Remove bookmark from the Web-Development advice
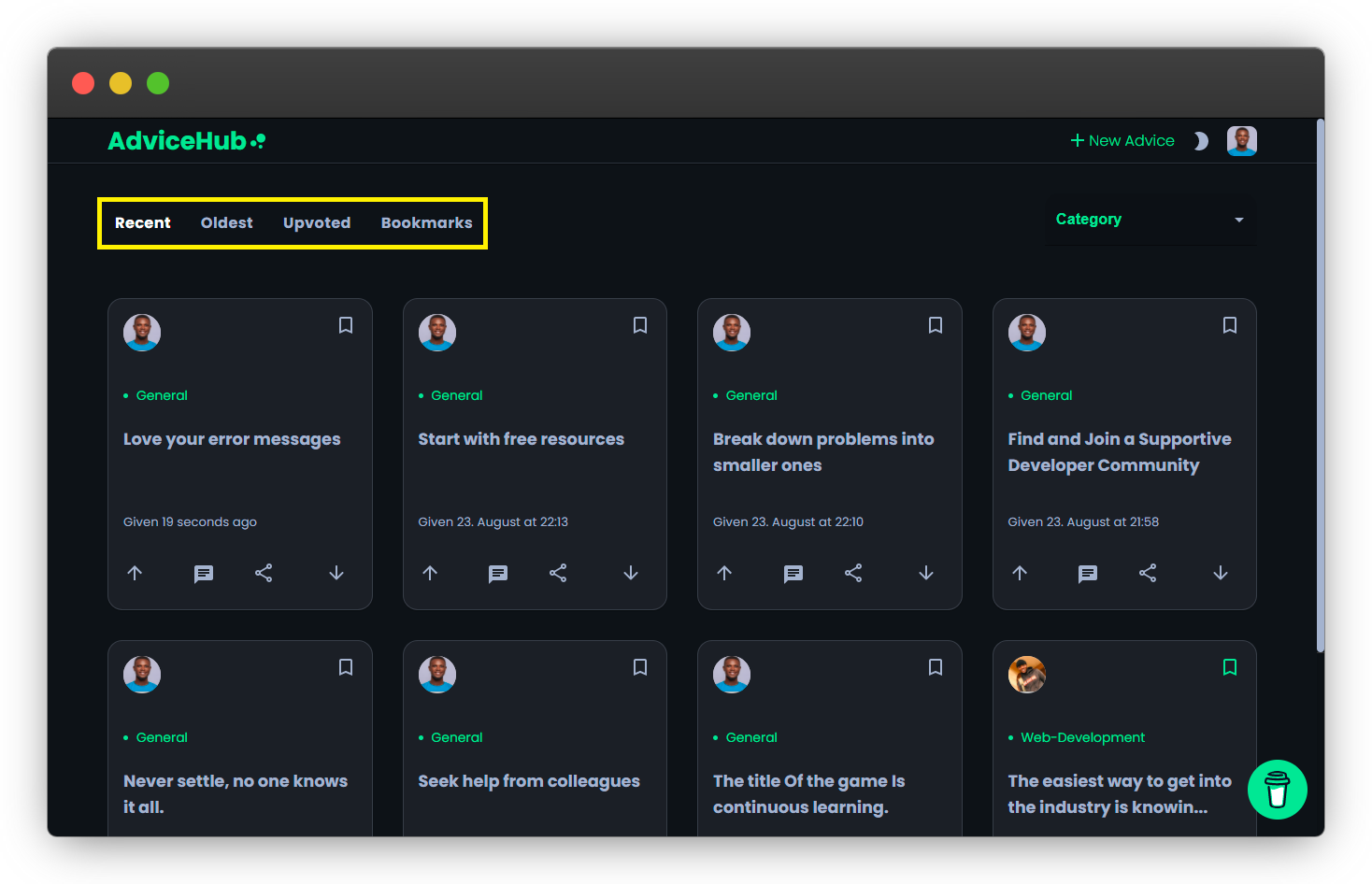 click(x=1230, y=667)
